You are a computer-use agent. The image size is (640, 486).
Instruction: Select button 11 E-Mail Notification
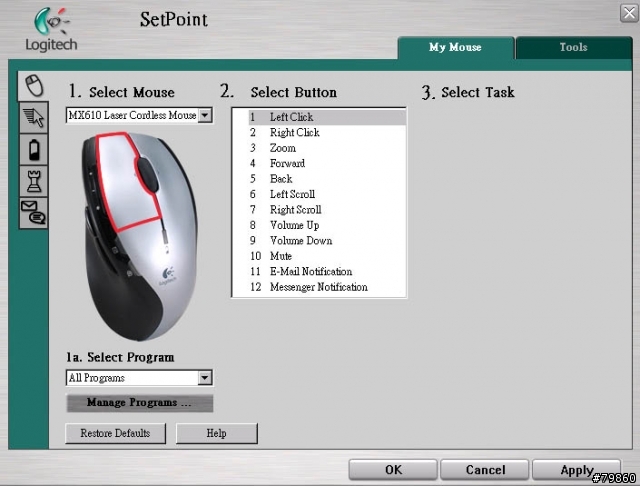coord(327,272)
